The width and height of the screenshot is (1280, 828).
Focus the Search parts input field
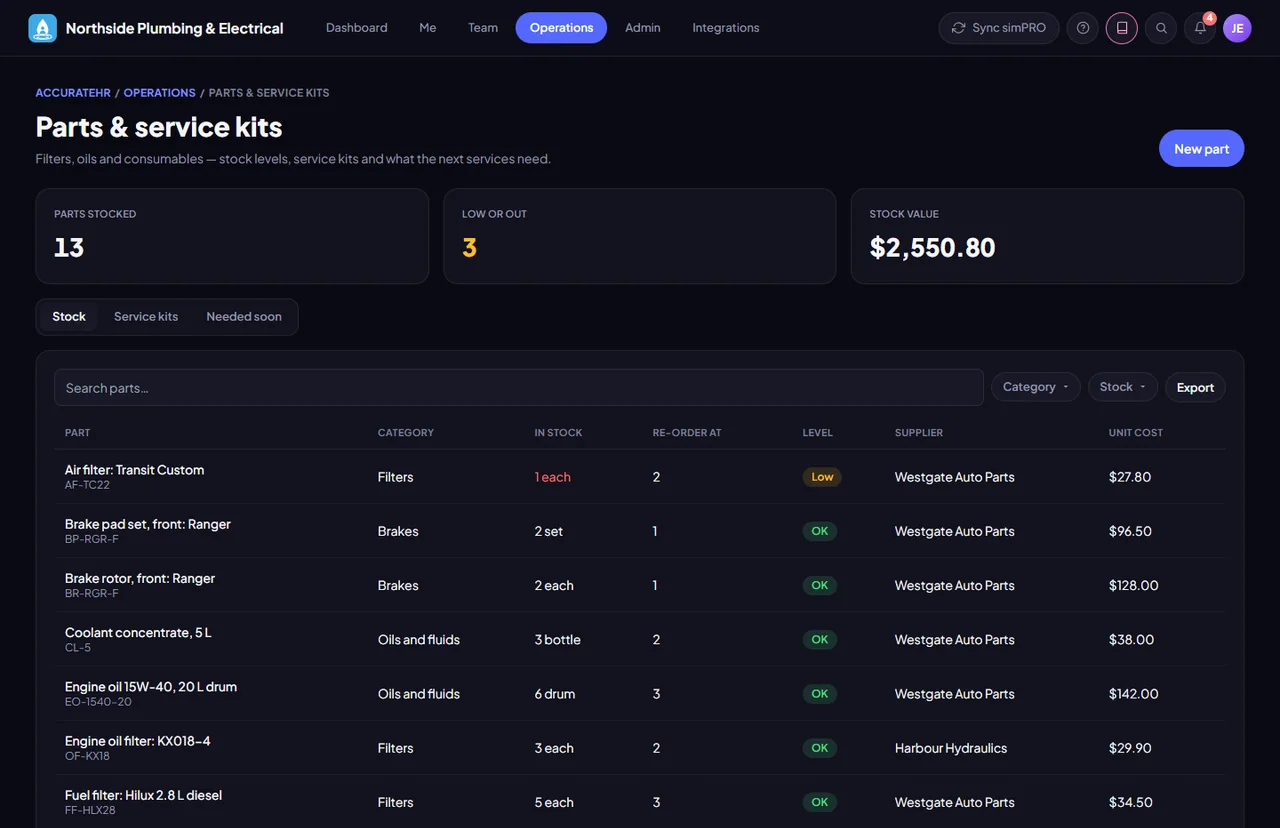click(x=519, y=388)
